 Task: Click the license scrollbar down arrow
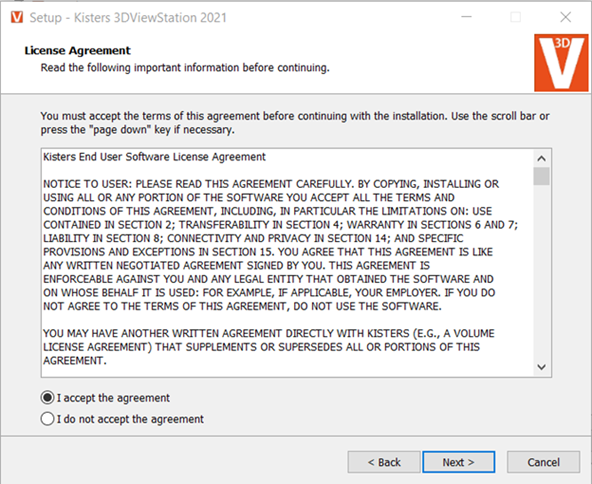541,367
